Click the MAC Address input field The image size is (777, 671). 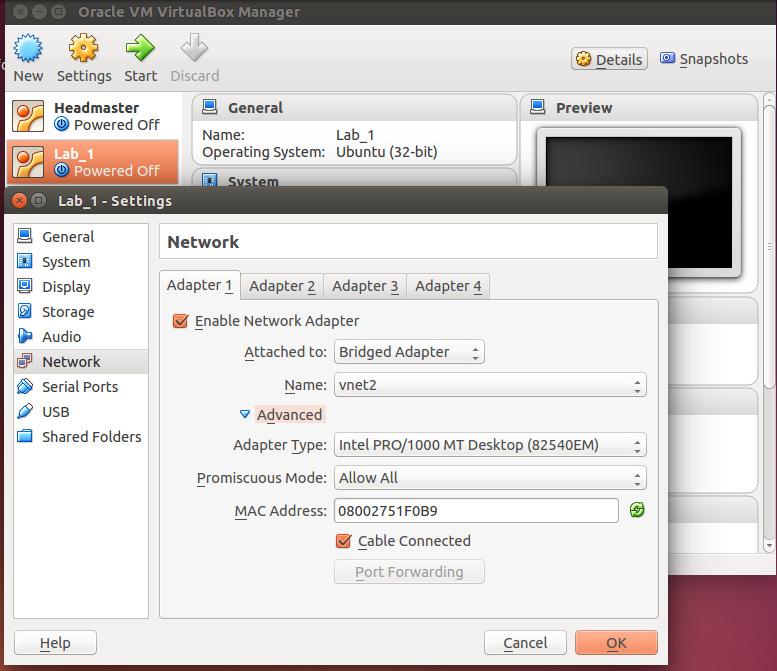[476, 510]
